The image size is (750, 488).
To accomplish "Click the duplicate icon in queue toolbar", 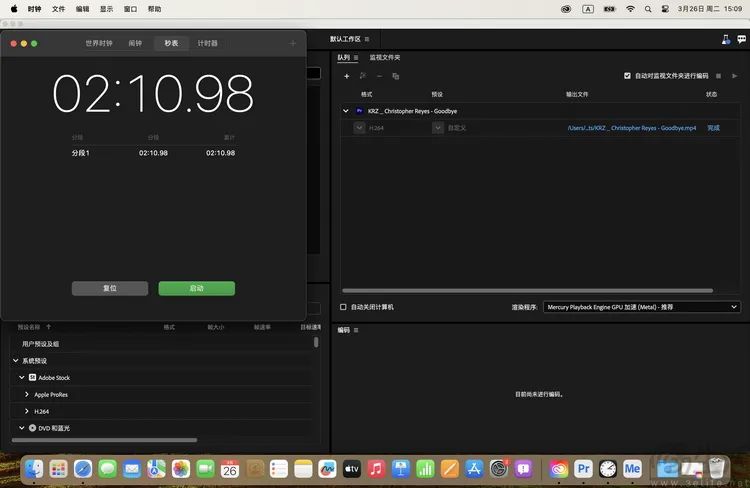I will tap(395, 76).
